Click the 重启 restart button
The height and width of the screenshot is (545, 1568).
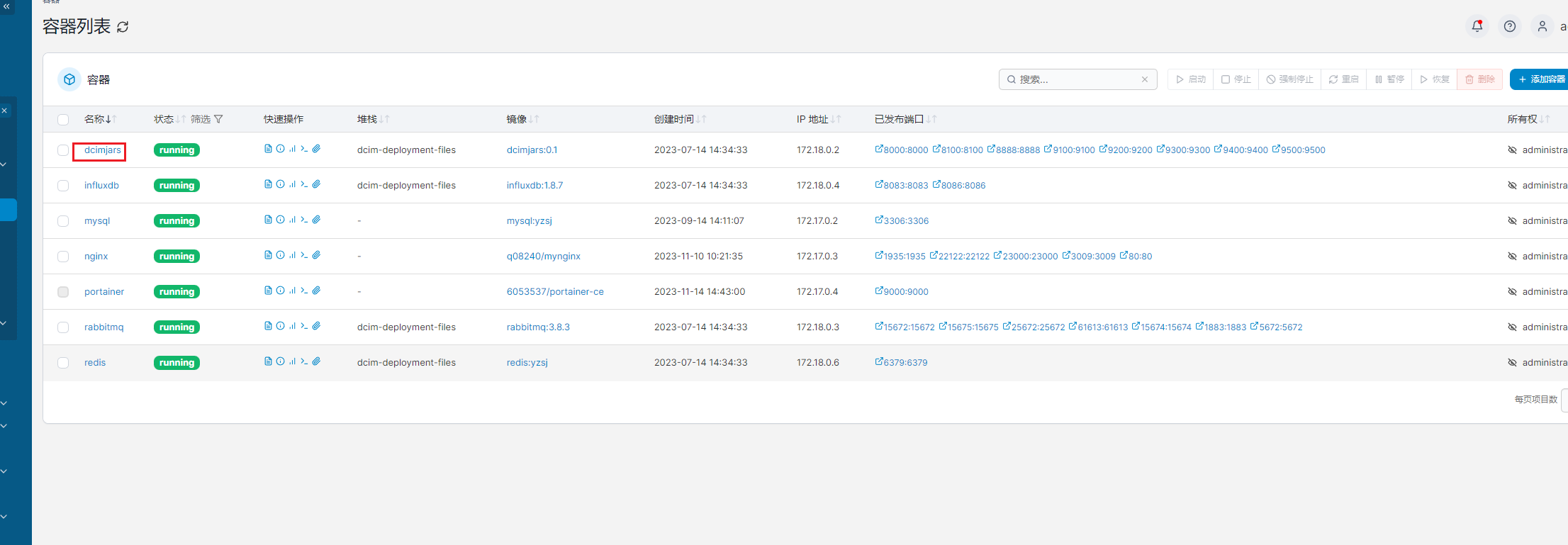pyautogui.click(x=1344, y=79)
